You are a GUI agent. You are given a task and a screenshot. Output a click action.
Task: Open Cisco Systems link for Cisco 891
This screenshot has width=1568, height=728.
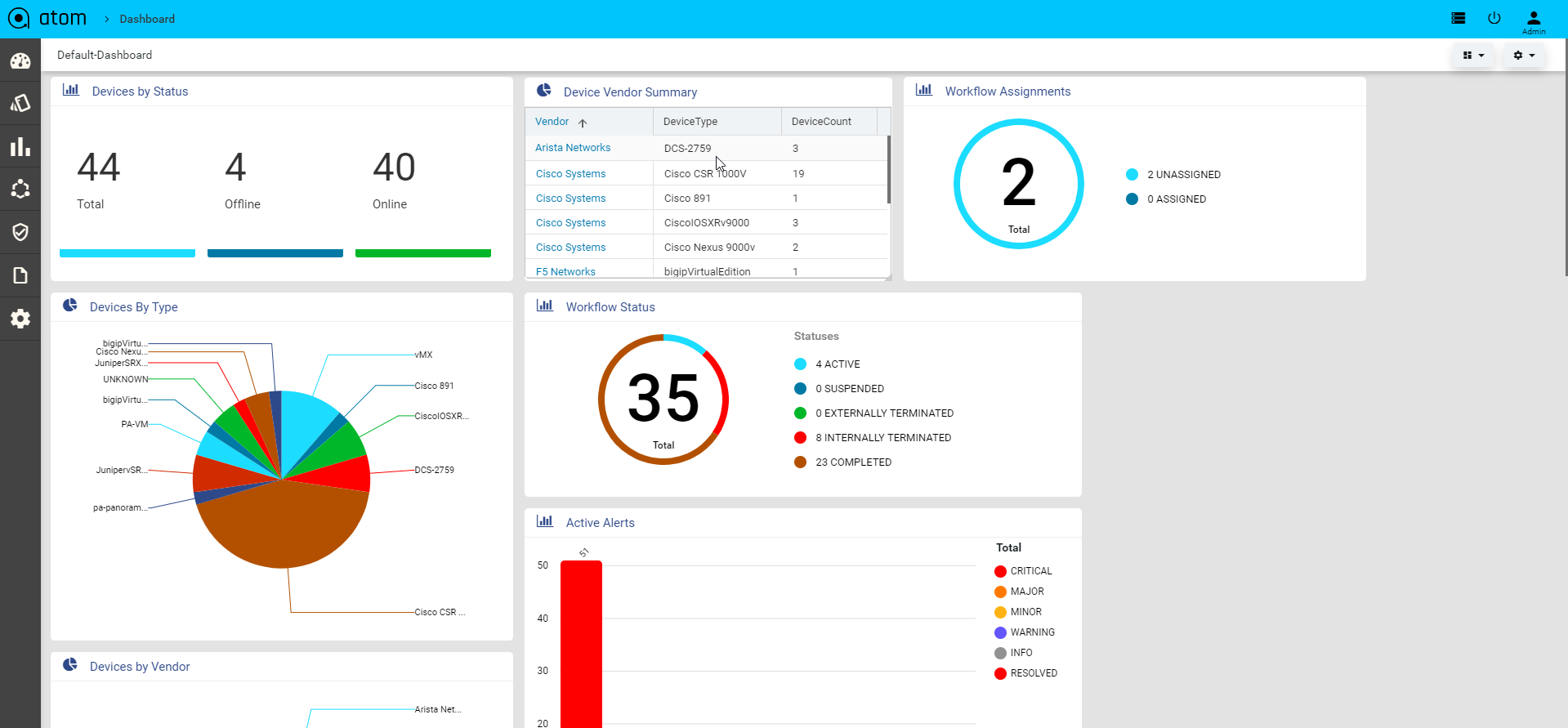570,199
